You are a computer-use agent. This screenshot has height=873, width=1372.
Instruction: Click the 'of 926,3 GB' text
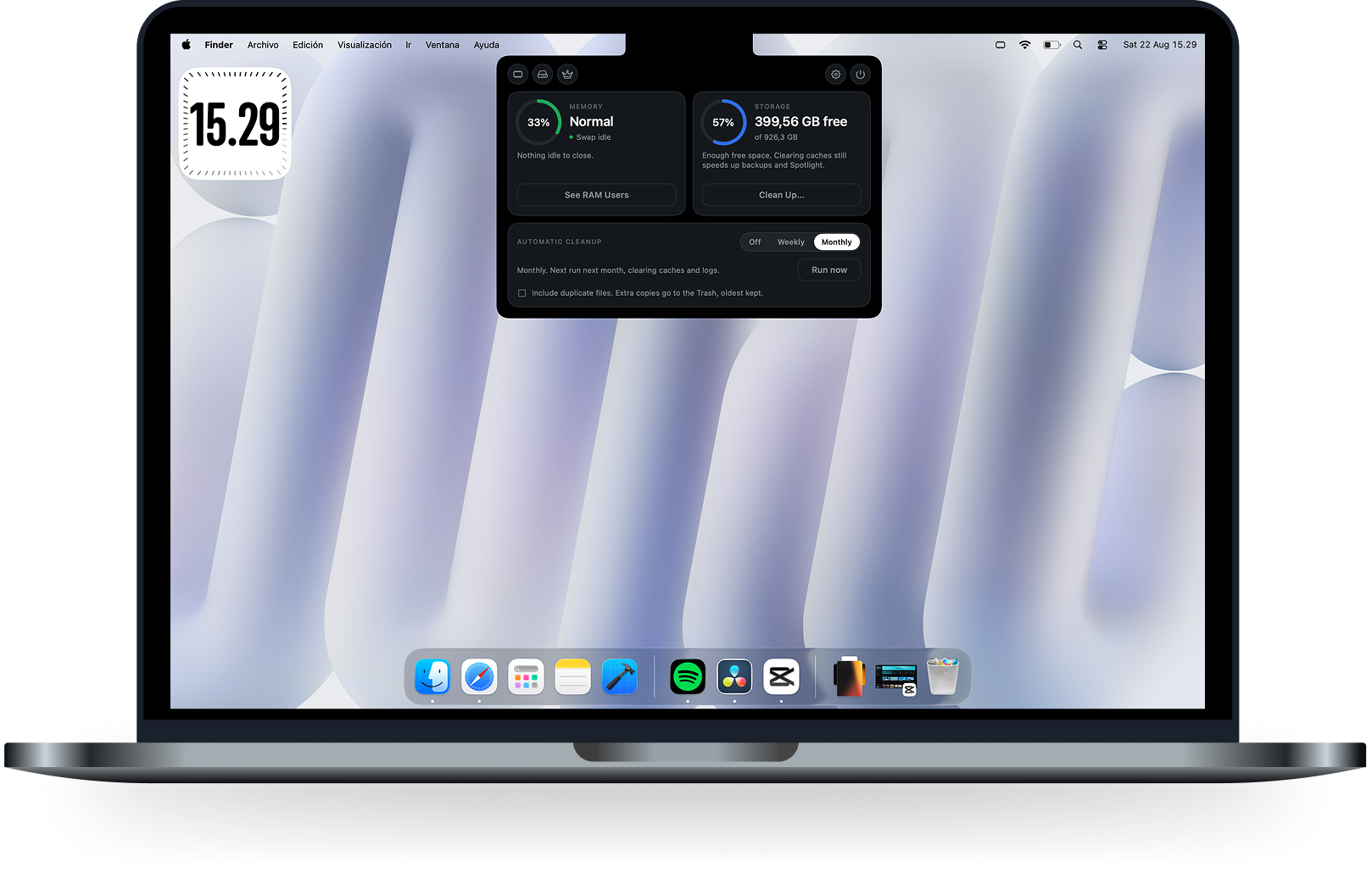[776, 137]
